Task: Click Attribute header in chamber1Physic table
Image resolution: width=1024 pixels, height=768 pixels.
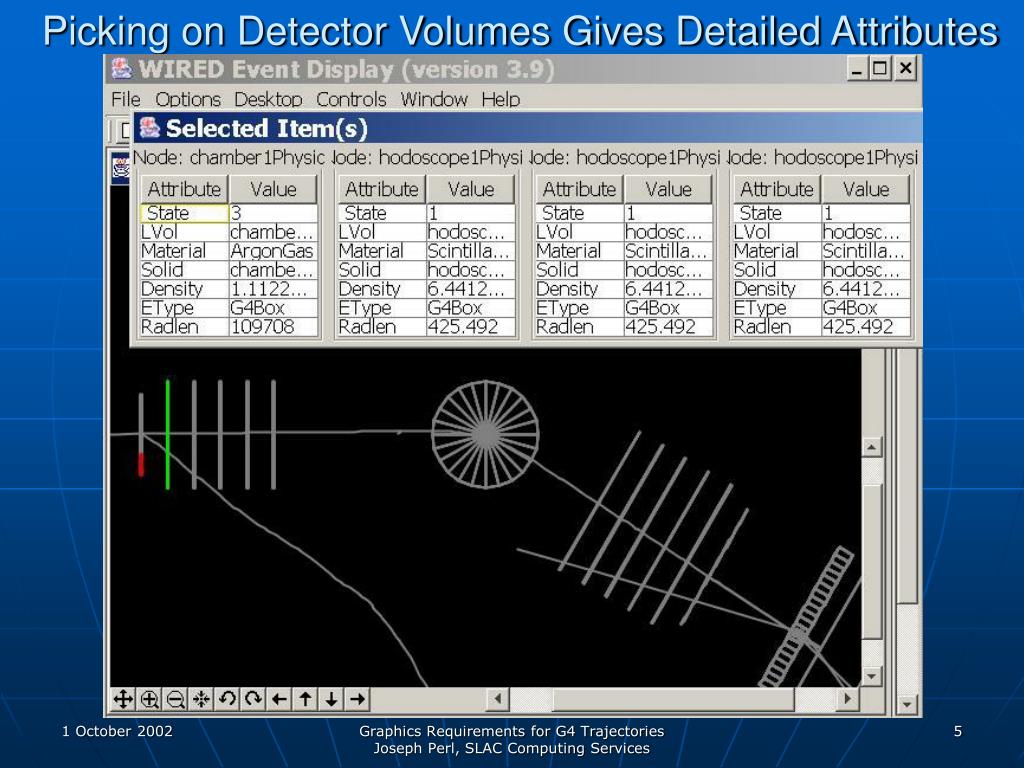Action: tap(184, 189)
